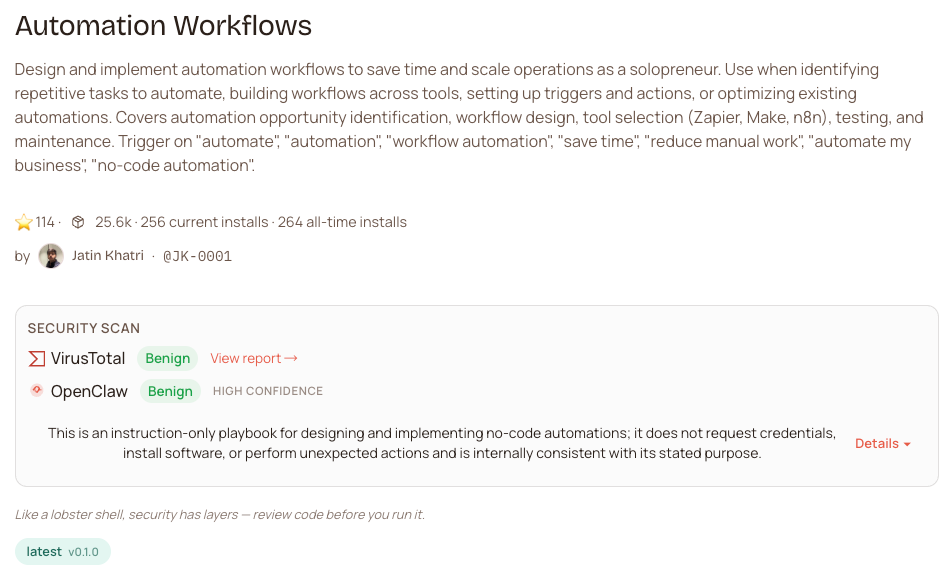Viewport: 952px width, 579px height.
Task: Click the VirusTotal scanner name text
Action: point(88,358)
